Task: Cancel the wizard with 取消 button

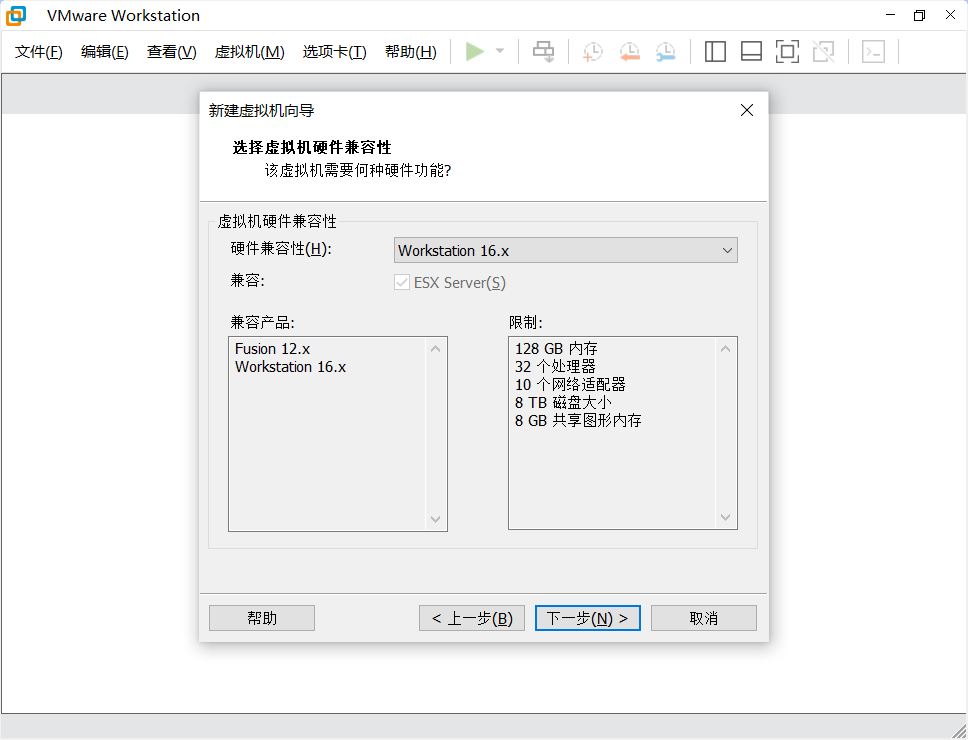Action: 704,618
